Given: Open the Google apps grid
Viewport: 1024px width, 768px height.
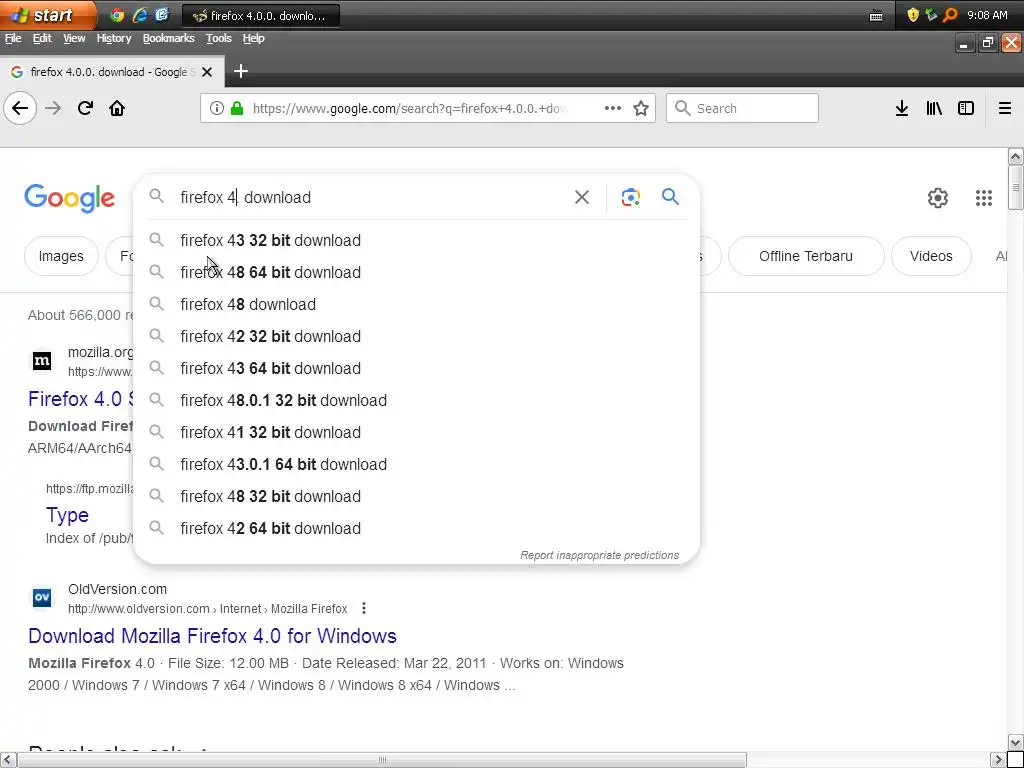Looking at the screenshot, I should [984, 198].
